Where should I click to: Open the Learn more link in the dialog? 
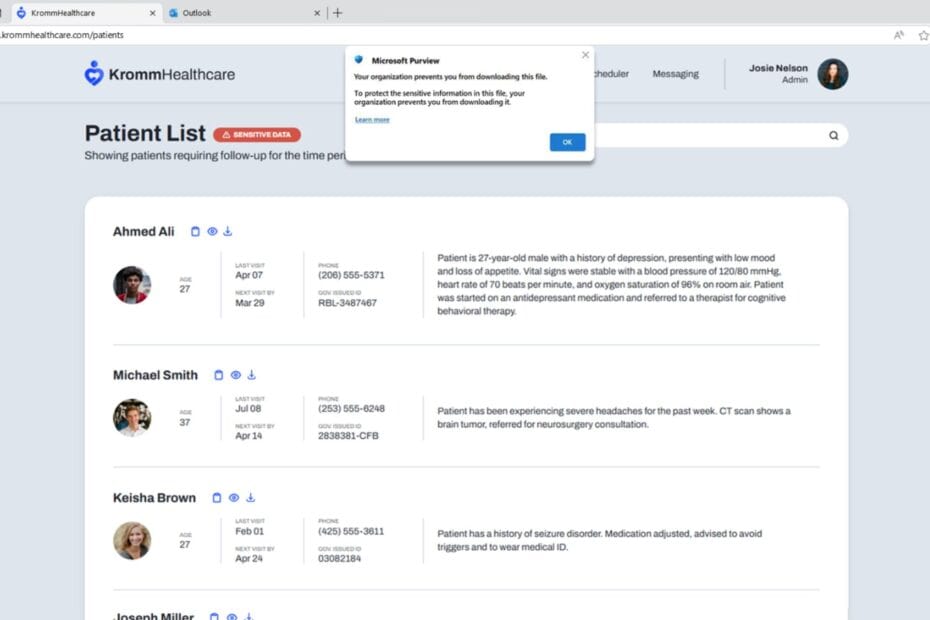coord(372,120)
